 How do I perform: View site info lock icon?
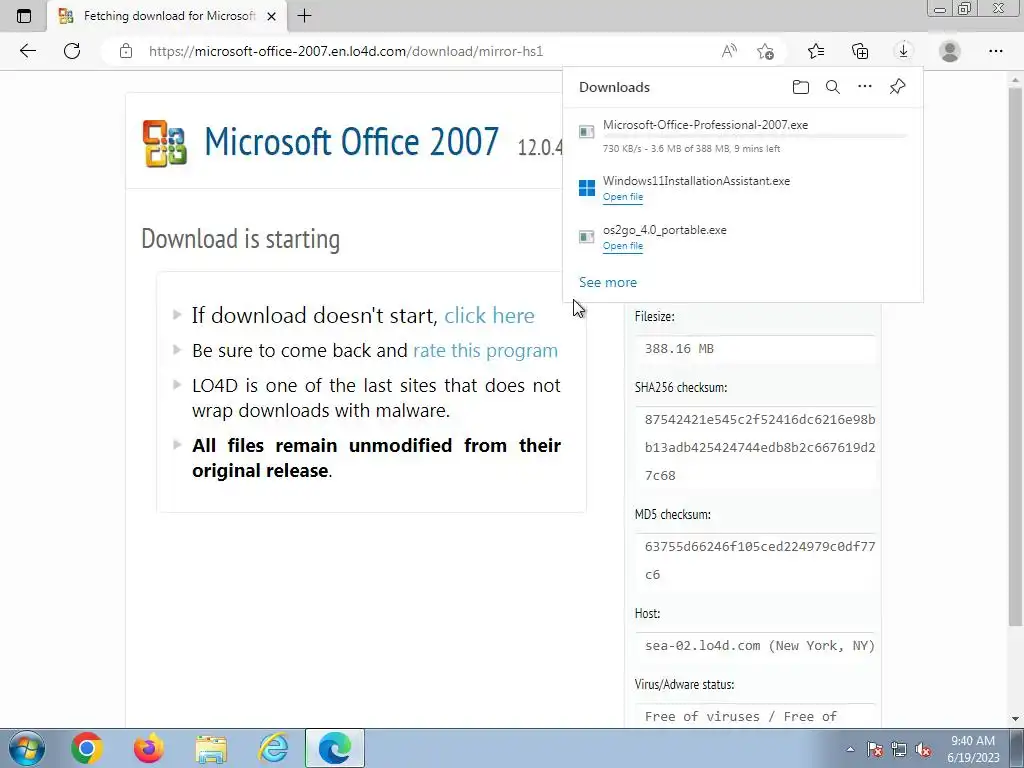pos(126,51)
